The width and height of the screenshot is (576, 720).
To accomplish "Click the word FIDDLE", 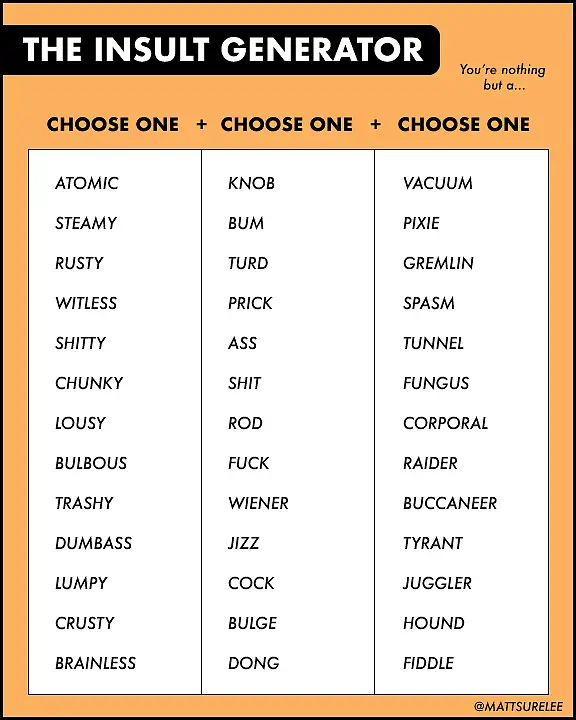I will pyautogui.click(x=429, y=663).
